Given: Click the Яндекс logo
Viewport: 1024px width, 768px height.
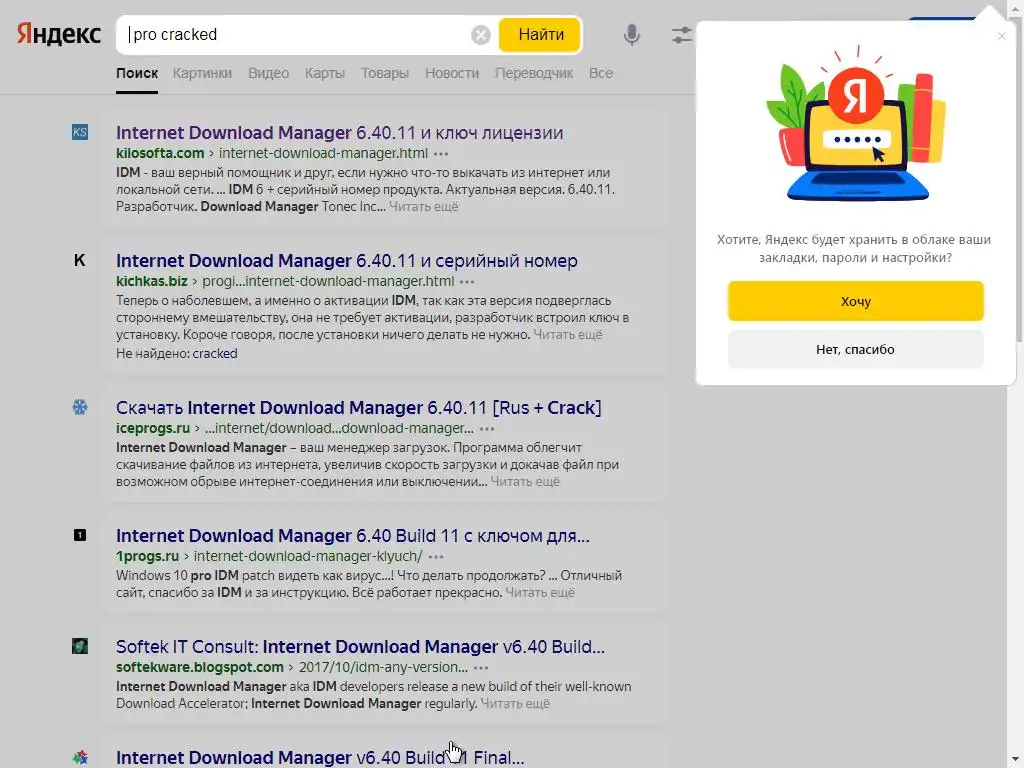Looking at the screenshot, I should [x=59, y=34].
